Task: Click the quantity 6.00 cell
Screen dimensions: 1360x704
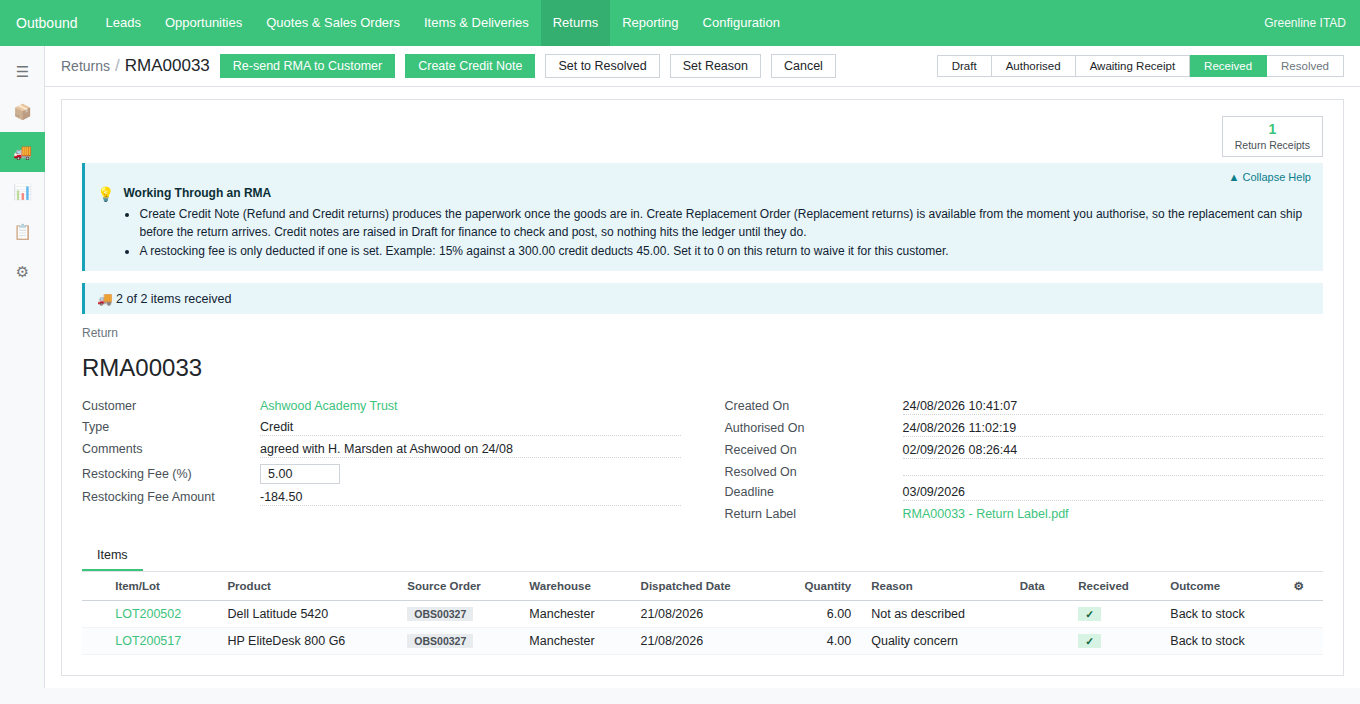Action: [838, 614]
